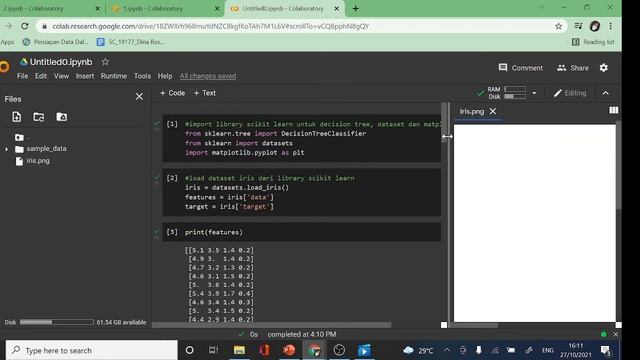Star the Untitled0.ipynb notebook

(105, 62)
